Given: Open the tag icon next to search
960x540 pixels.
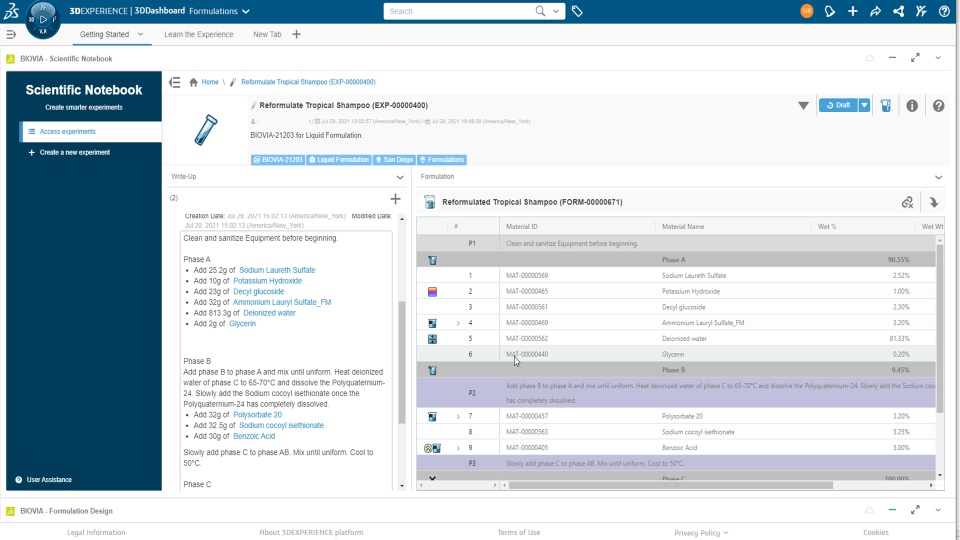Looking at the screenshot, I should tap(577, 11).
